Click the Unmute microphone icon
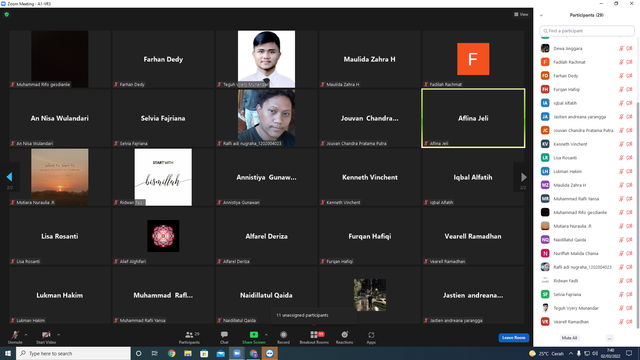640x360 pixels. (x=15, y=335)
